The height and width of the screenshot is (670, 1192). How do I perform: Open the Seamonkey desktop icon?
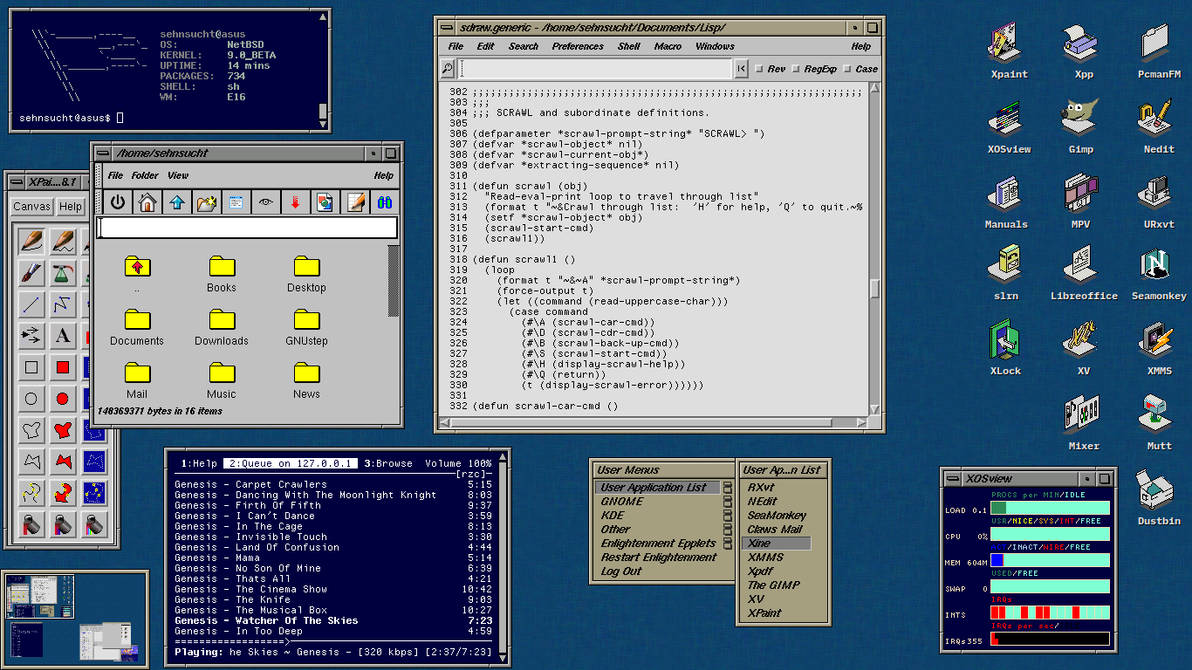click(x=1158, y=273)
